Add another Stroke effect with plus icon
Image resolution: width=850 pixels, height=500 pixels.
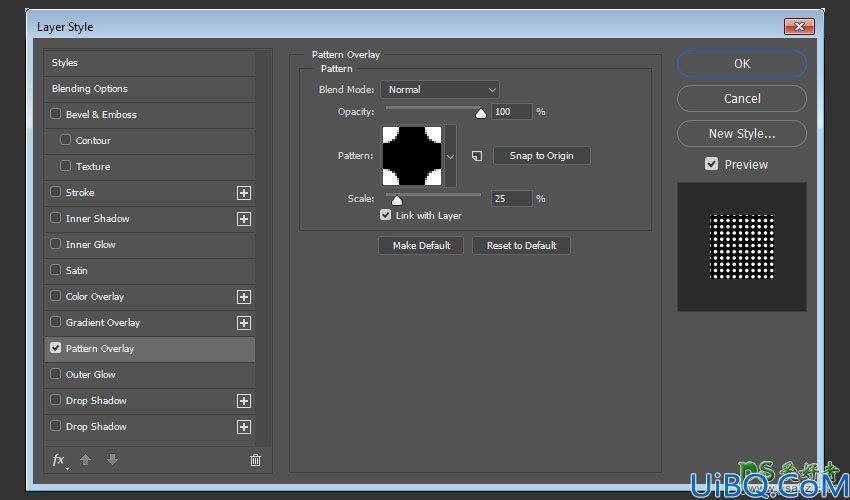(244, 193)
